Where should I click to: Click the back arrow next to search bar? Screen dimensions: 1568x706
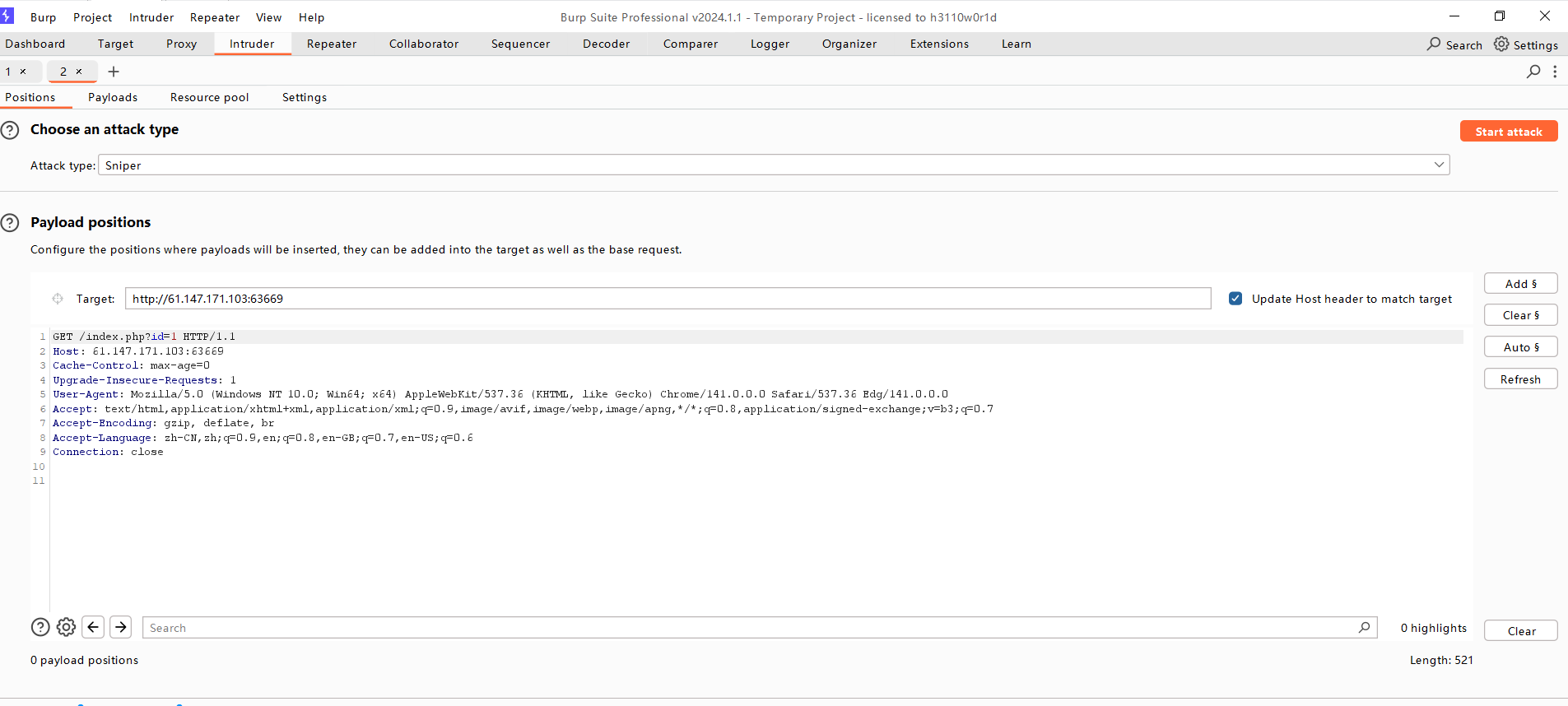tap(94, 628)
